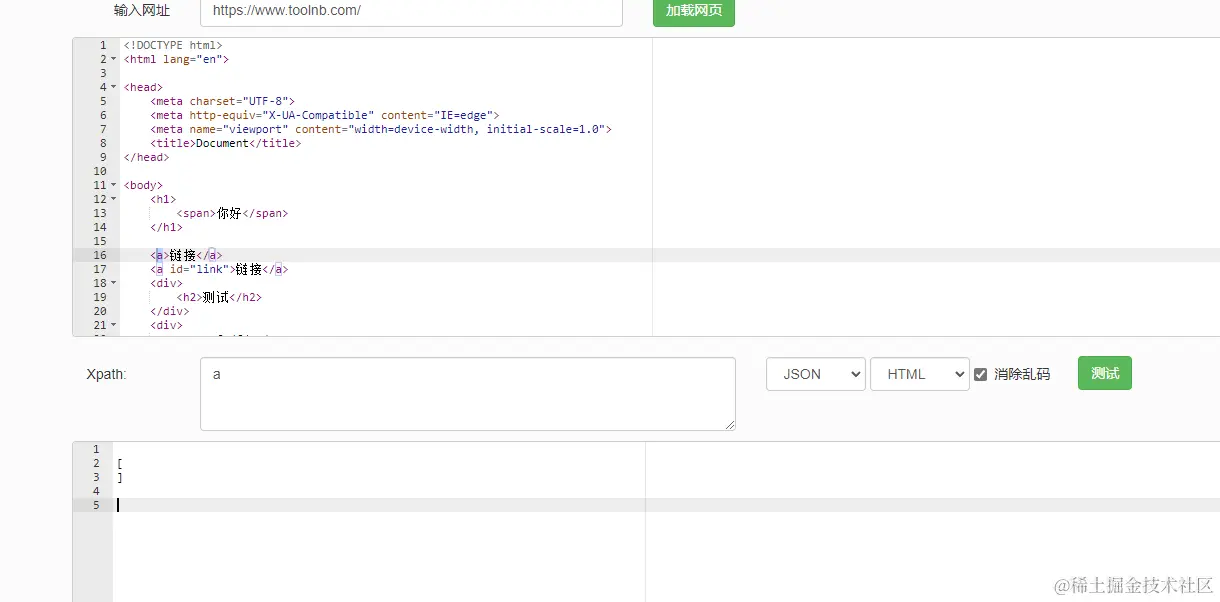This screenshot has width=1220, height=602.
Task: Click the 消除乱码 label text
Action: (x=1022, y=374)
